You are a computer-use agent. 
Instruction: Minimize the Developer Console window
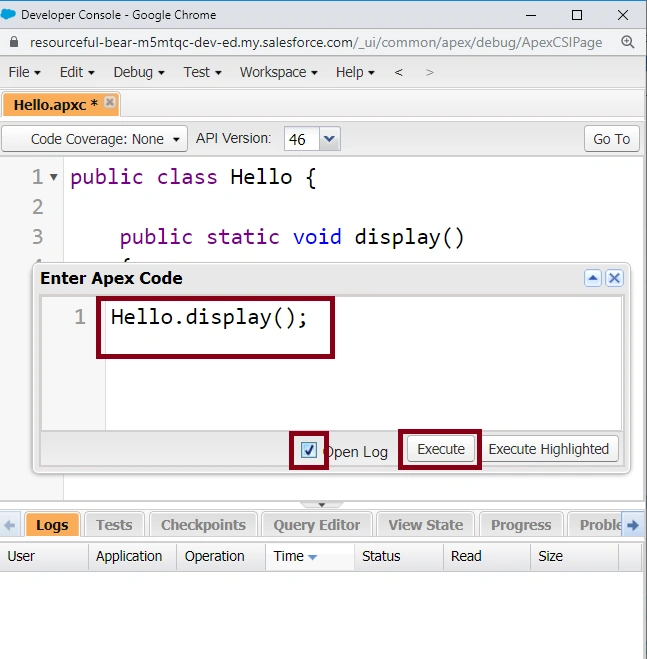tap(531, 15)
